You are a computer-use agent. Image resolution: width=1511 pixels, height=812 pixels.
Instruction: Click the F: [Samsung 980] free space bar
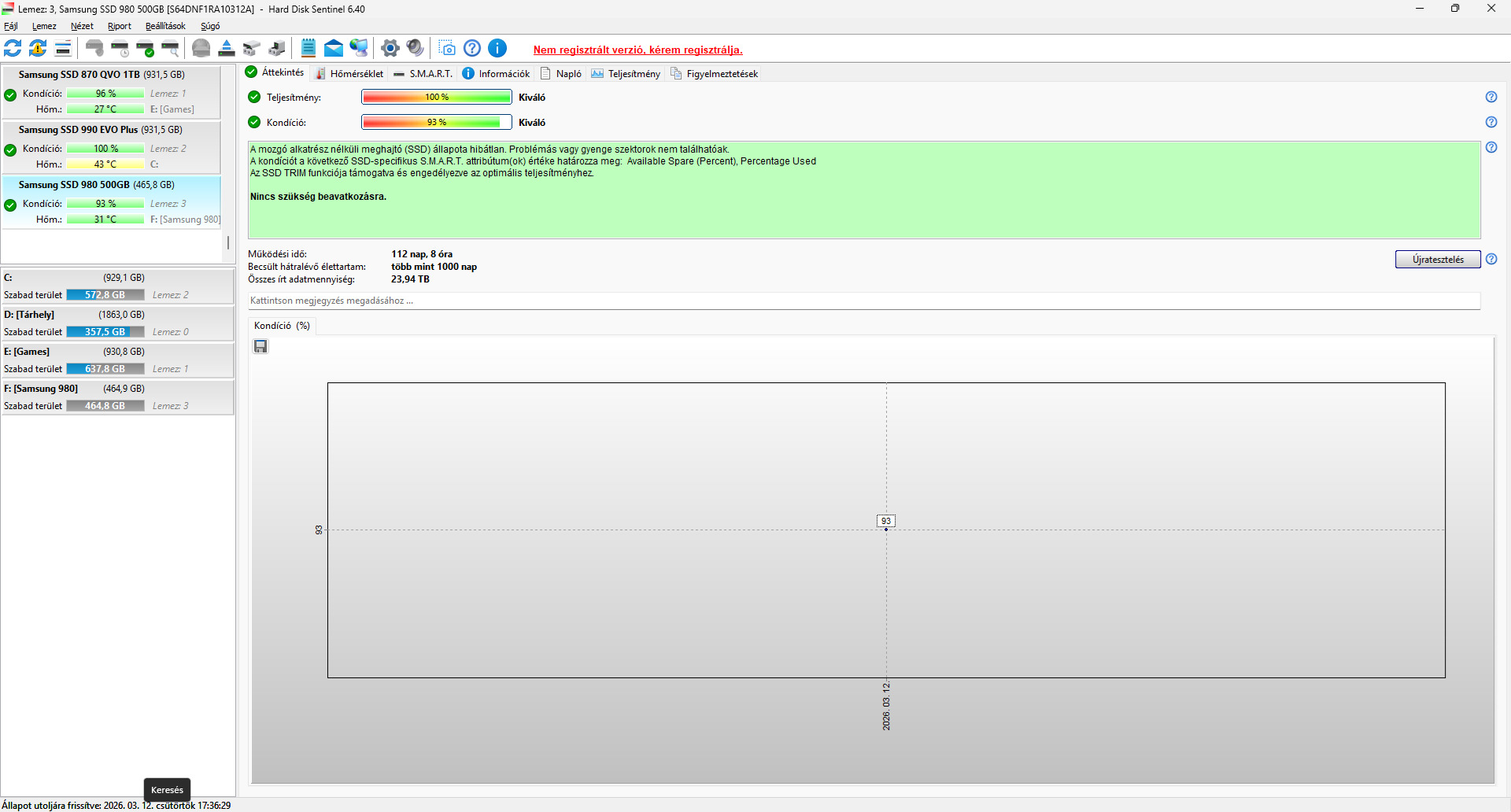pos(105,406)
